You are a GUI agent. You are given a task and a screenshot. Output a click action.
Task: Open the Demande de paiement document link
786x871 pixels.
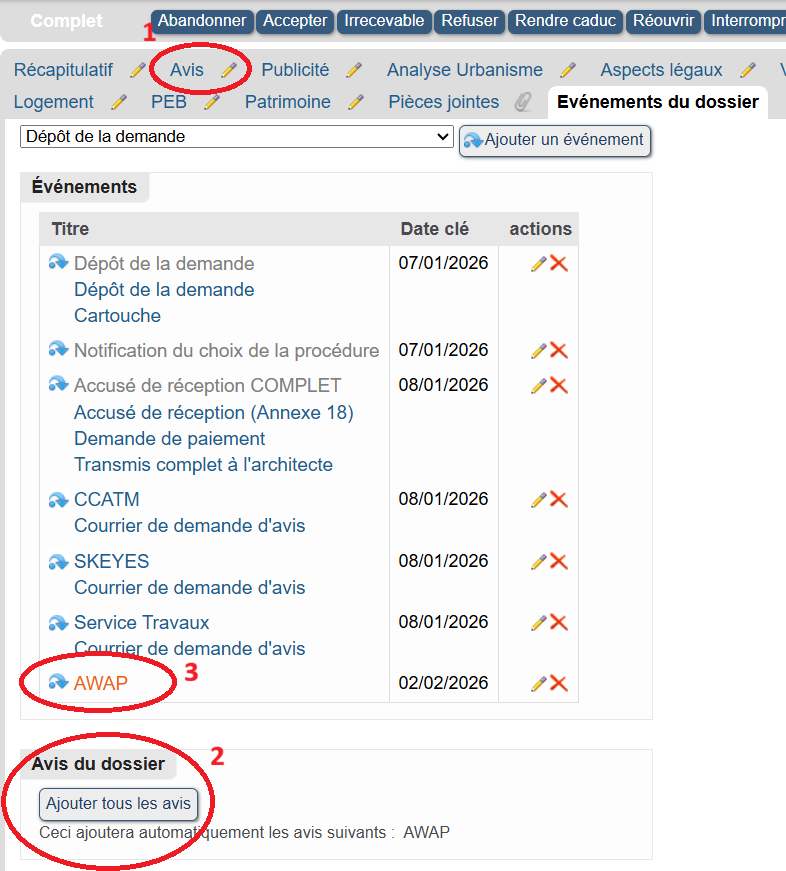click(170, 438)
